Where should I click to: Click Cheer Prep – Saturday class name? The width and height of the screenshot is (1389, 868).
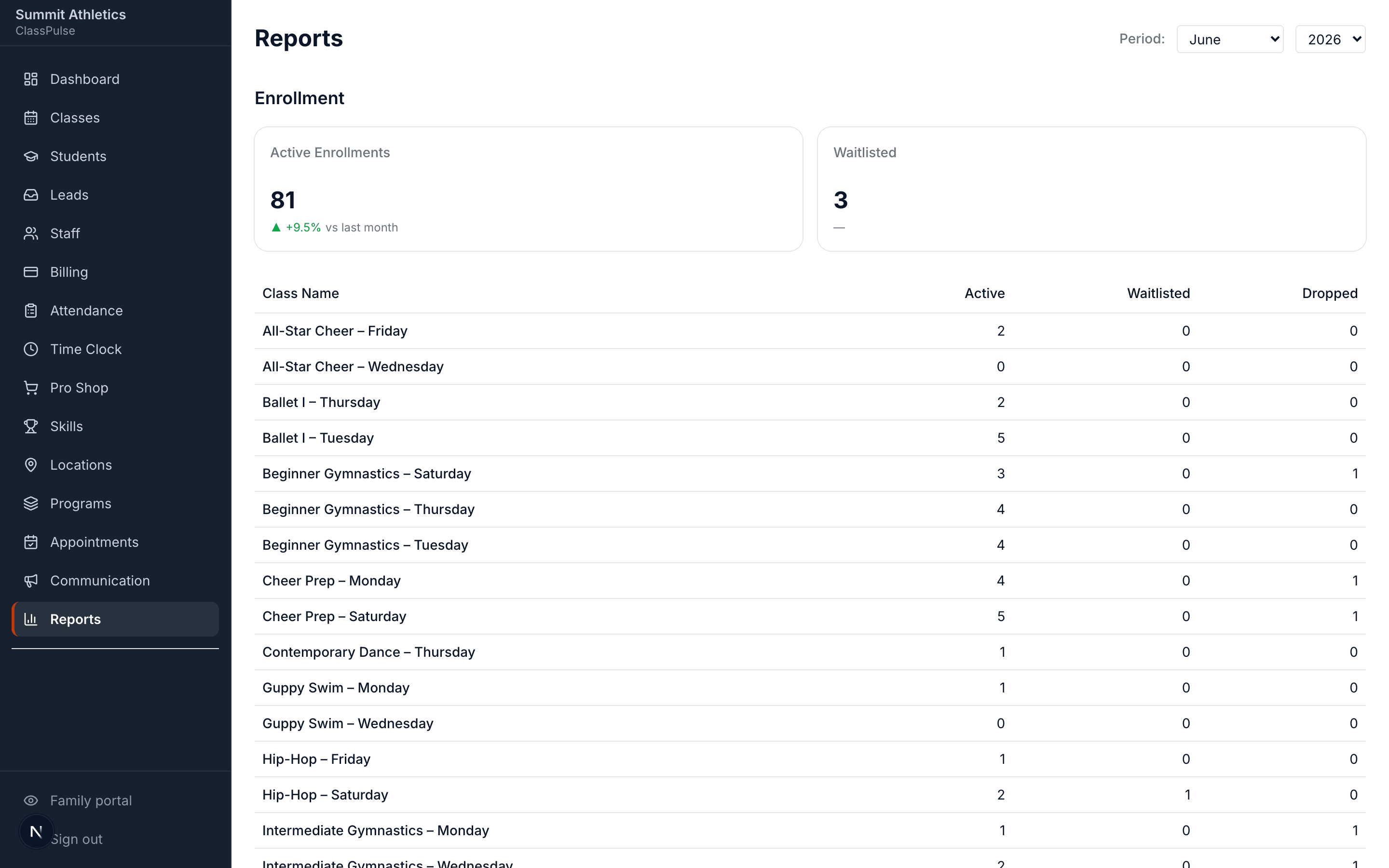pyautogui.click(x=334, y=616)
